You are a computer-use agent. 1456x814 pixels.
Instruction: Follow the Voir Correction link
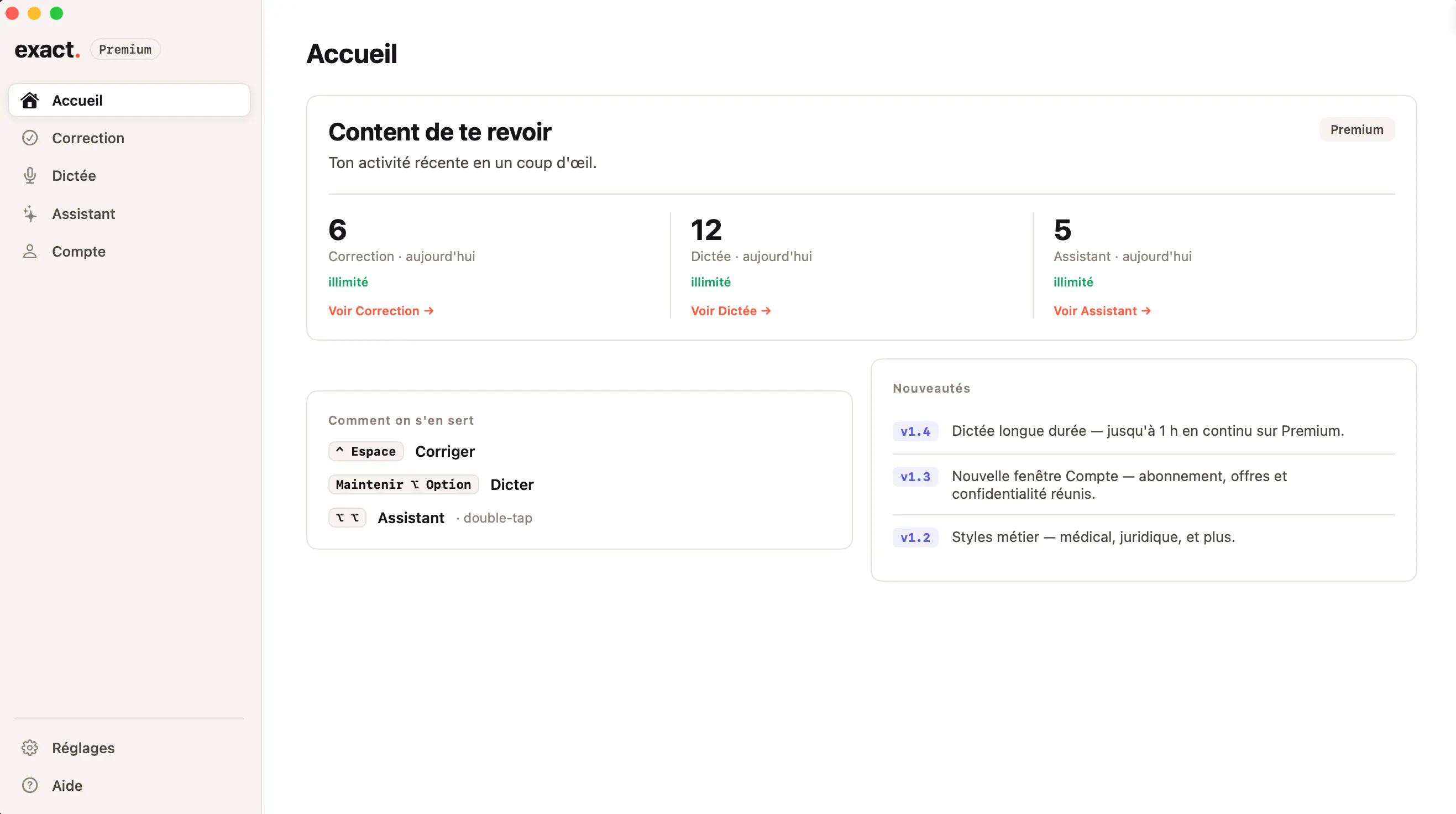click(381, 311)
